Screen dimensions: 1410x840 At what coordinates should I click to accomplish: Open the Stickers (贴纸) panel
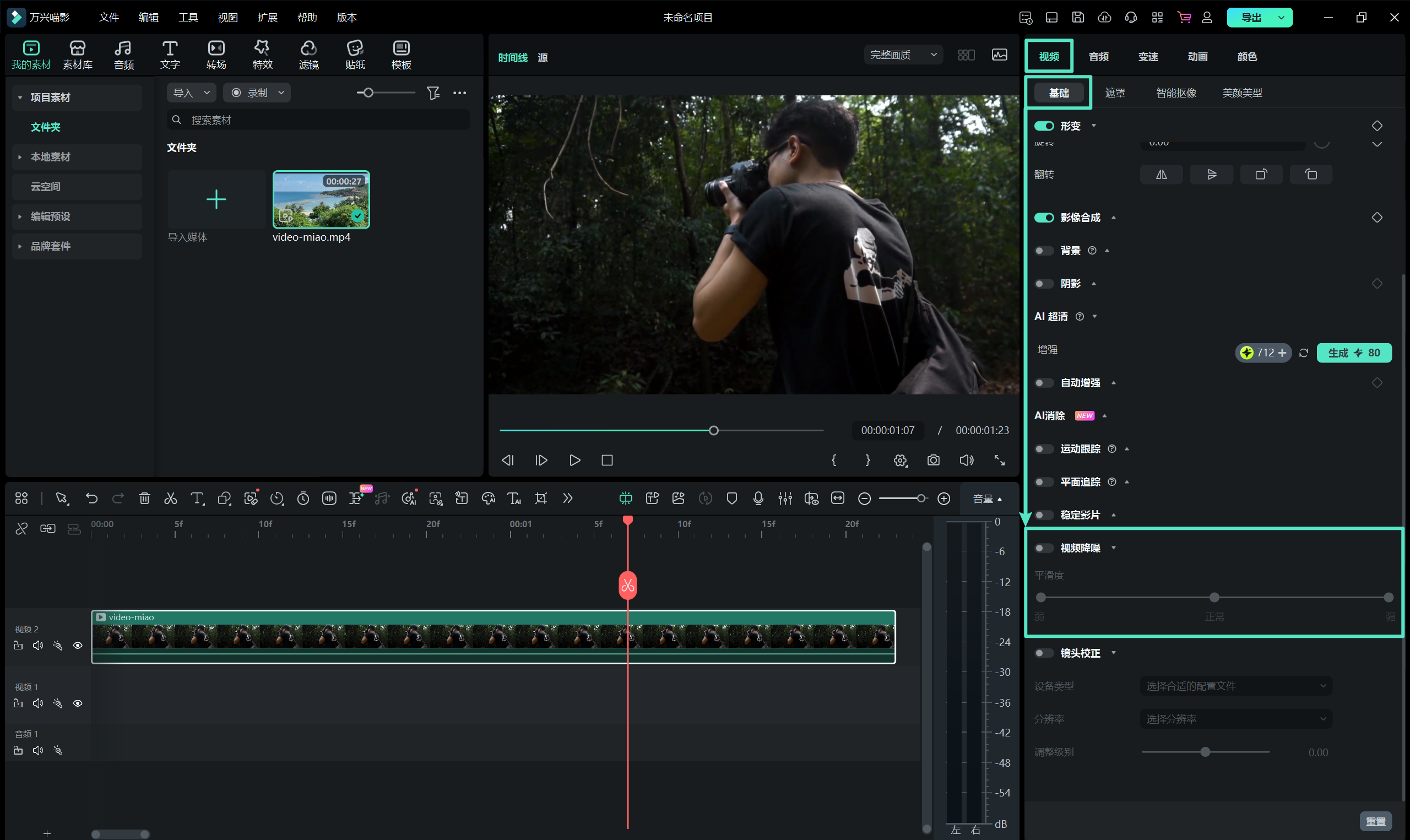click(x=355, y=55)
